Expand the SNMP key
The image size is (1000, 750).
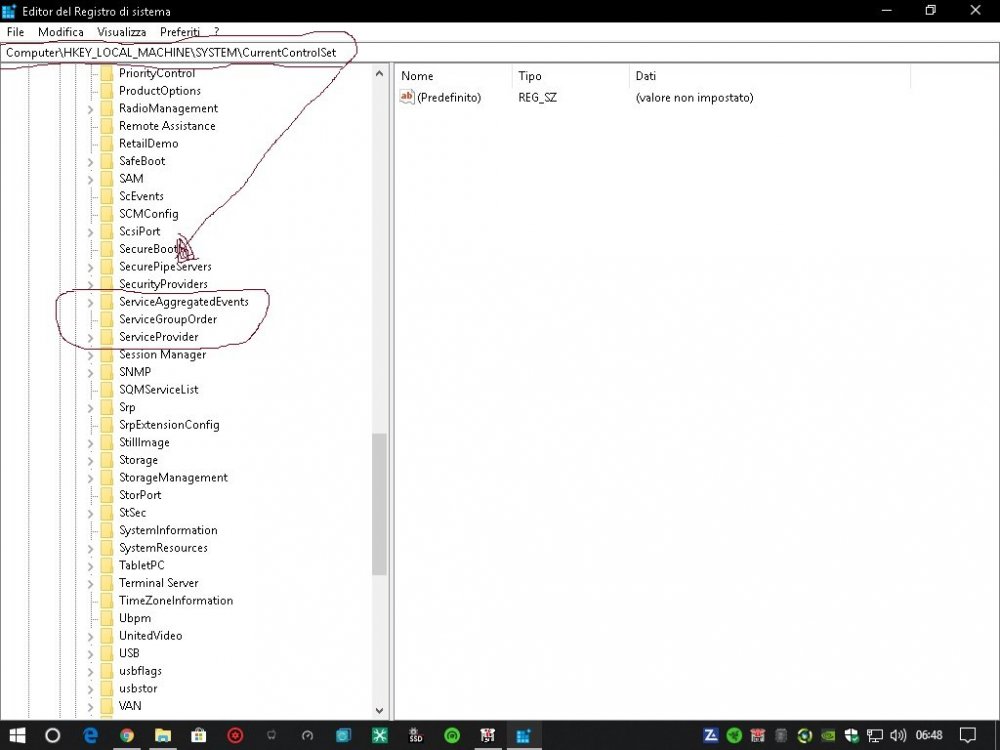click(x=90, y=372)
